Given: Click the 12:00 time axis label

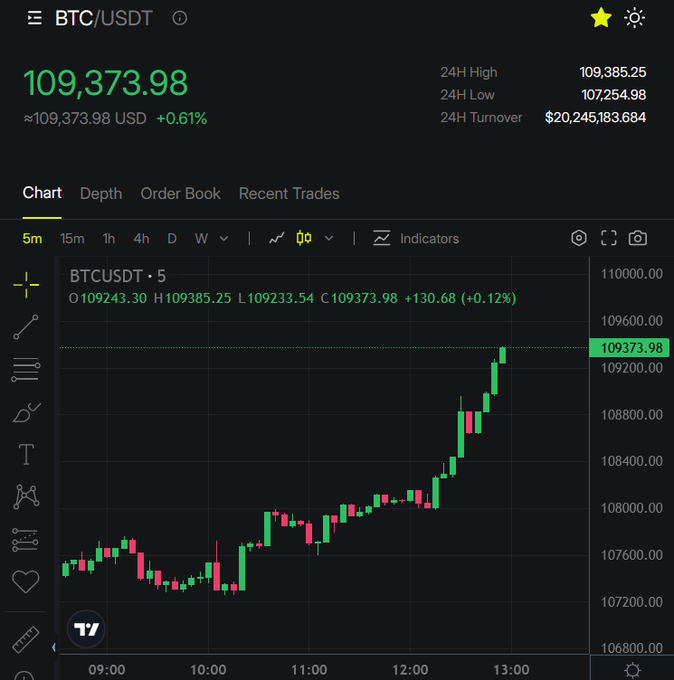Looking at the screenshot, I should tap(410, 670).
